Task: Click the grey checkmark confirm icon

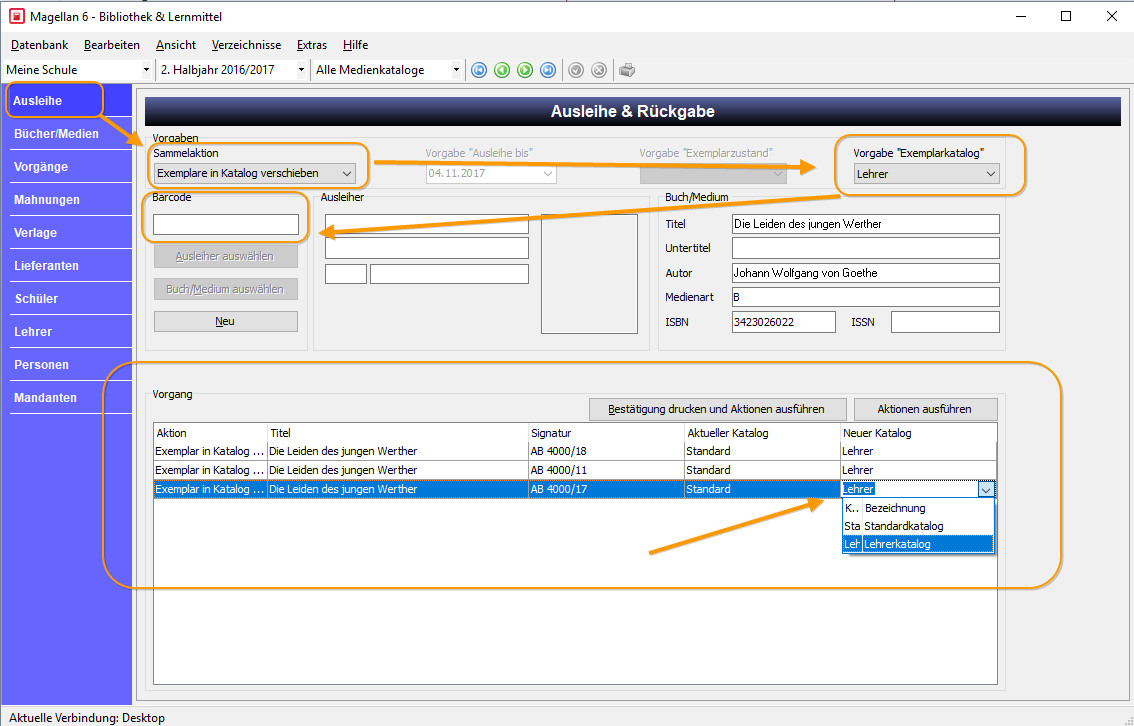Action: [x=576, y=70]
